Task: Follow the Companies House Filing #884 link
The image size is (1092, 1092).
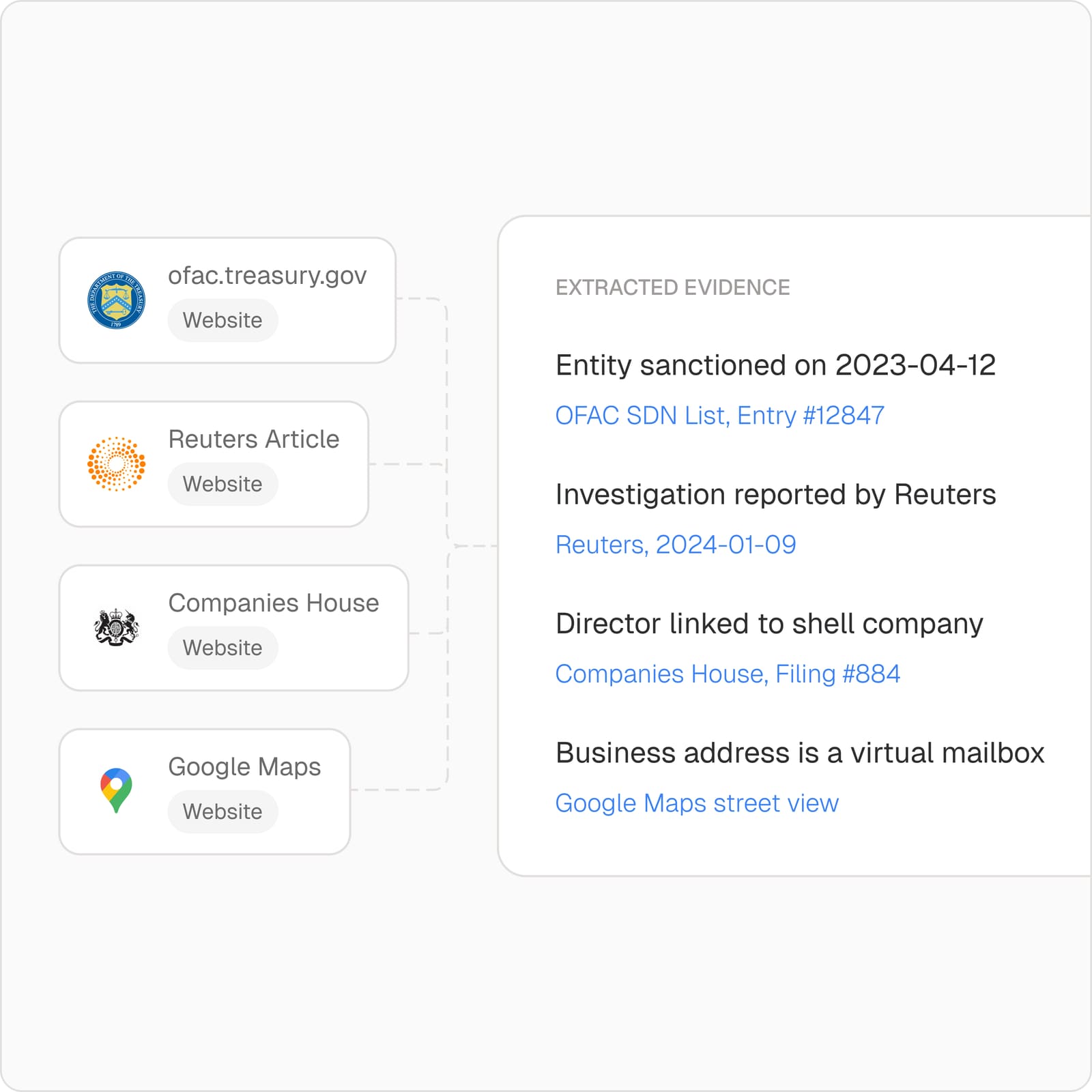Action: click(727, 674)
